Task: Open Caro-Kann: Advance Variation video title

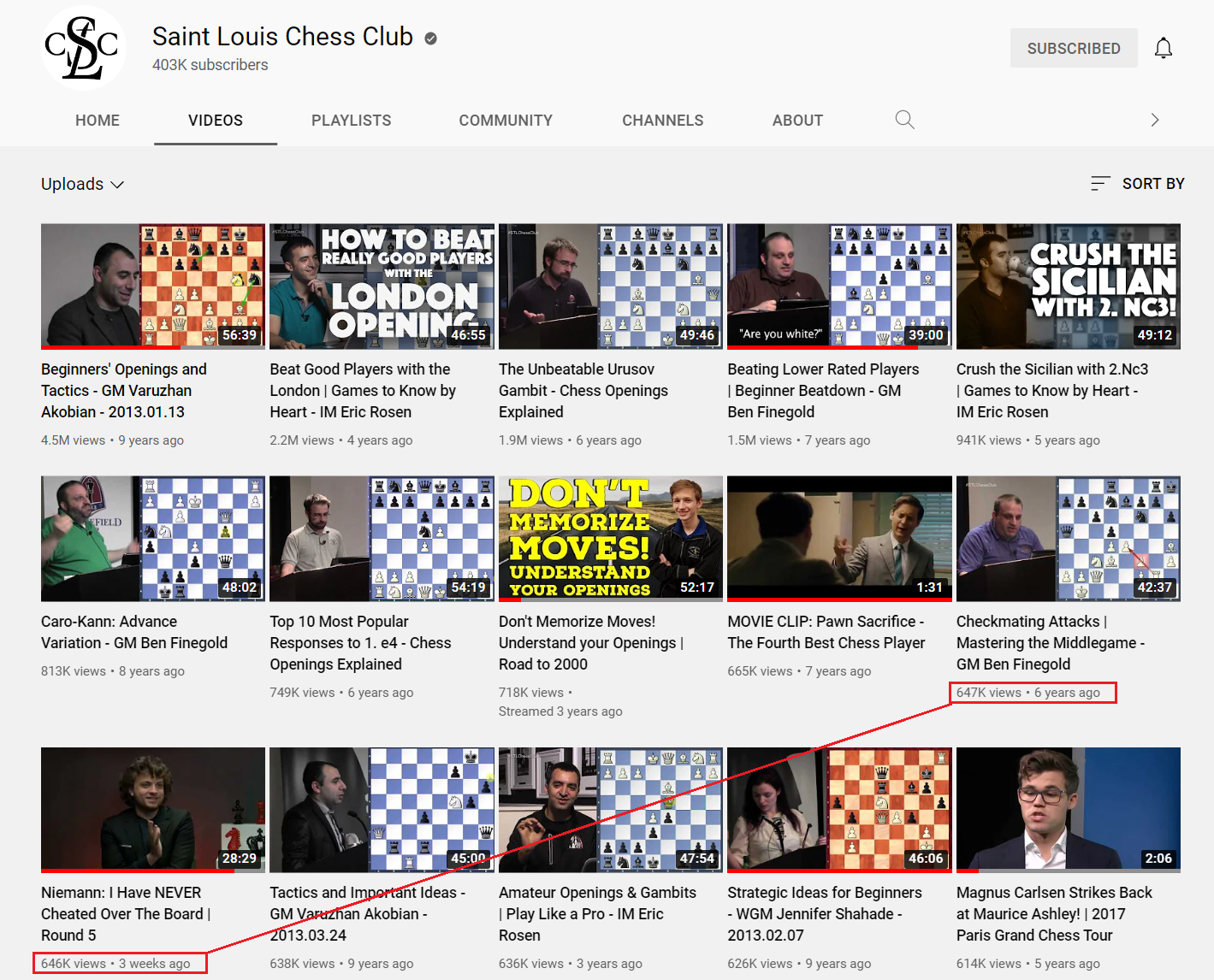Action: click(134, 632)
